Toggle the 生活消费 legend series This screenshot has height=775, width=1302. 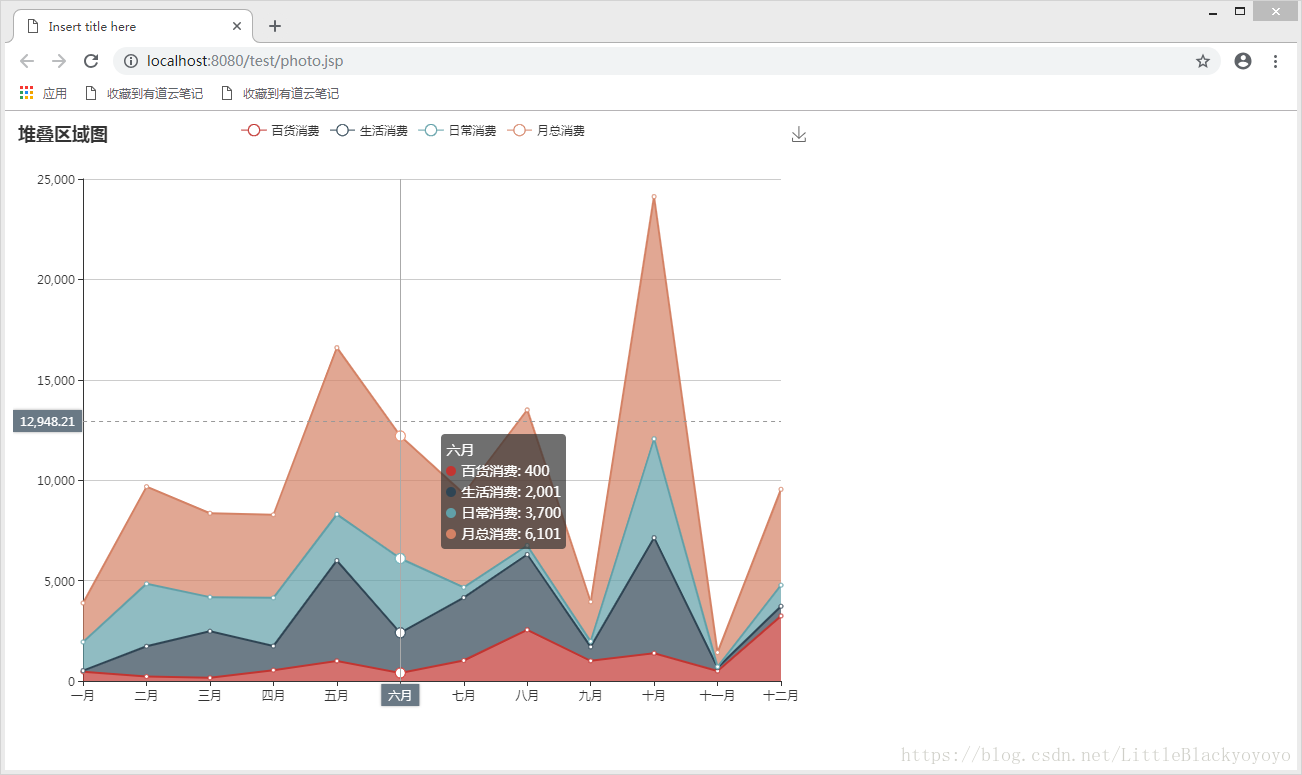(x=369, y=131)
